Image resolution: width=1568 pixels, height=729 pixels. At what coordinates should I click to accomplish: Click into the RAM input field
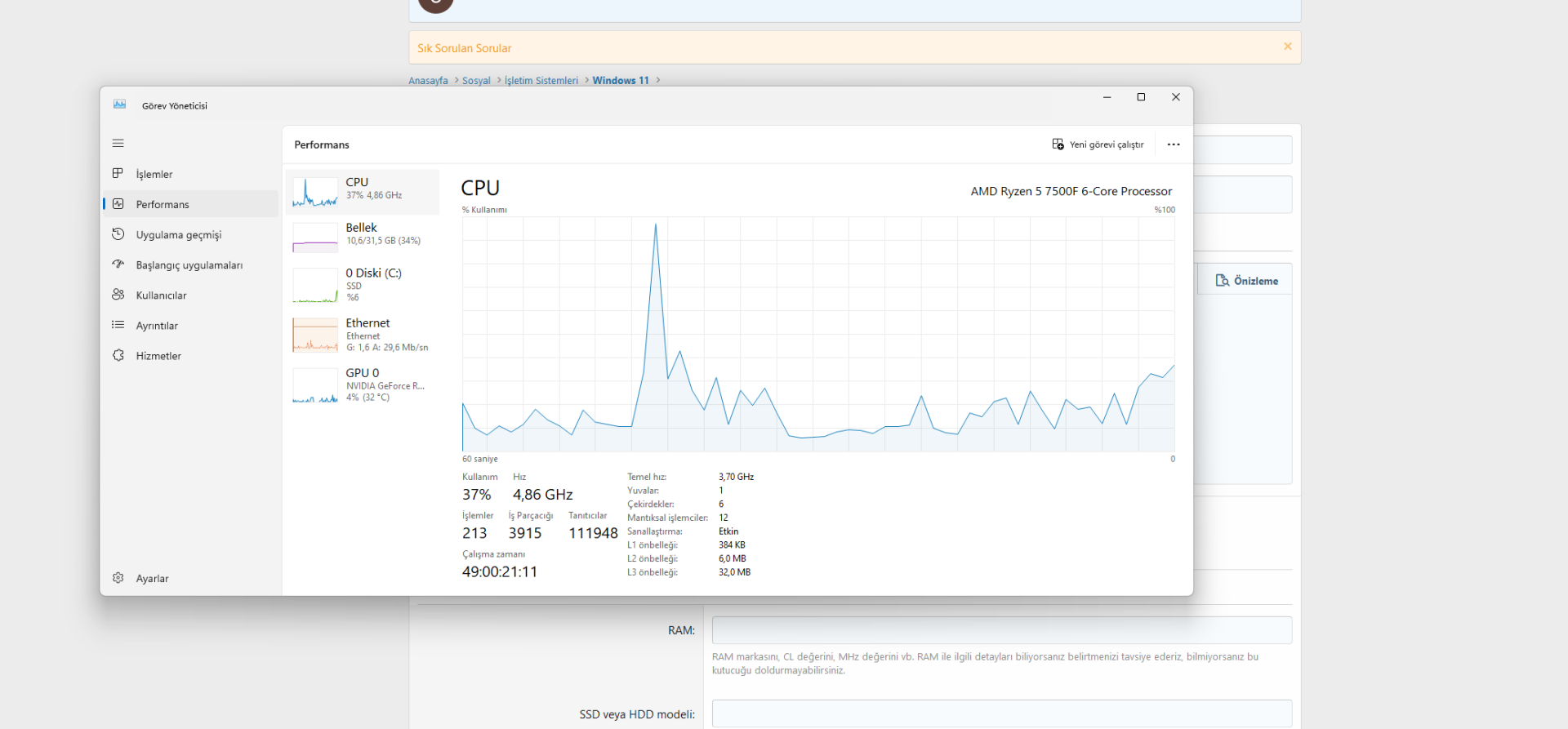click(1002, 630)
